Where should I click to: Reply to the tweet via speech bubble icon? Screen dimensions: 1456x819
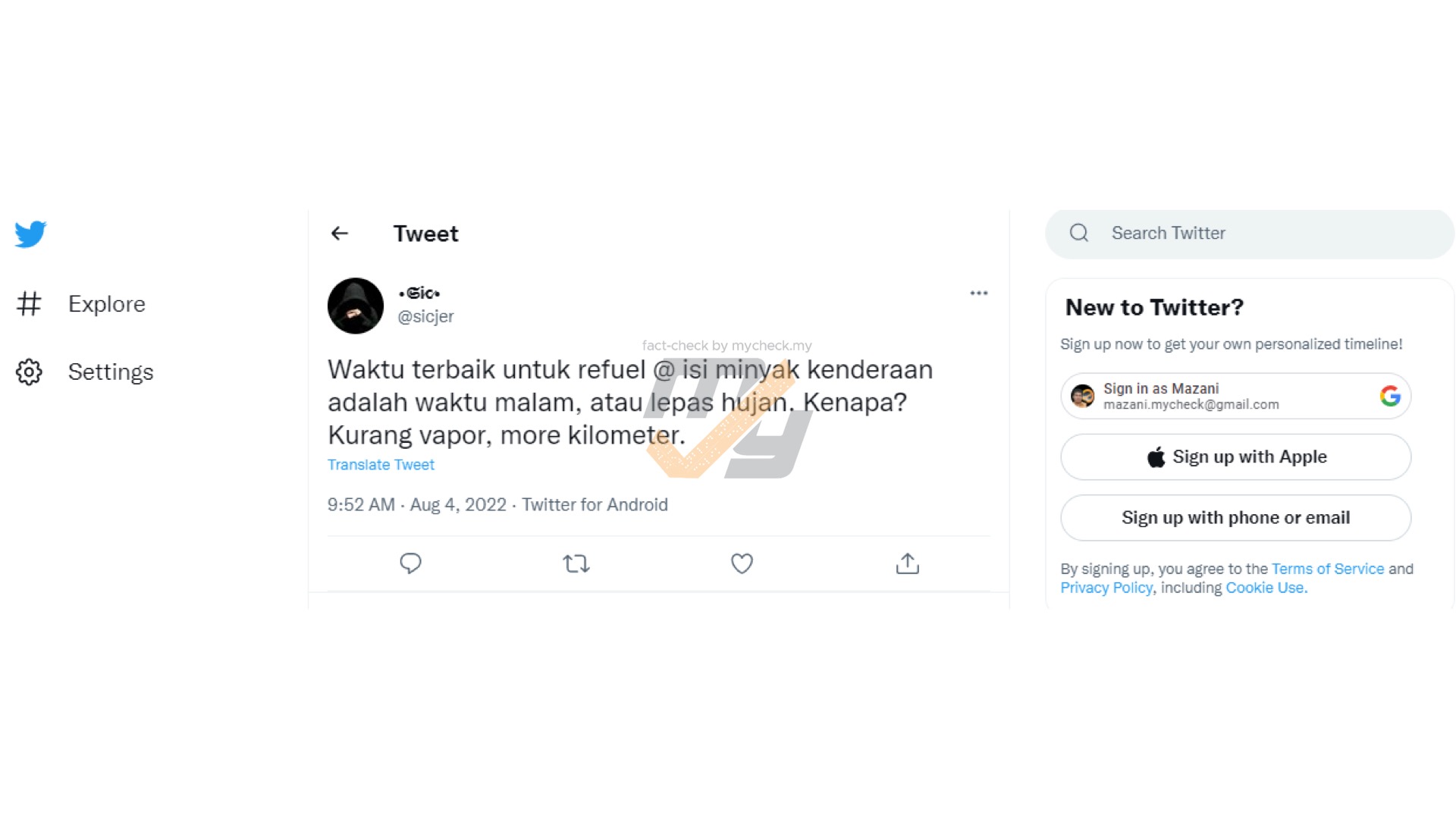click(410, 563)
